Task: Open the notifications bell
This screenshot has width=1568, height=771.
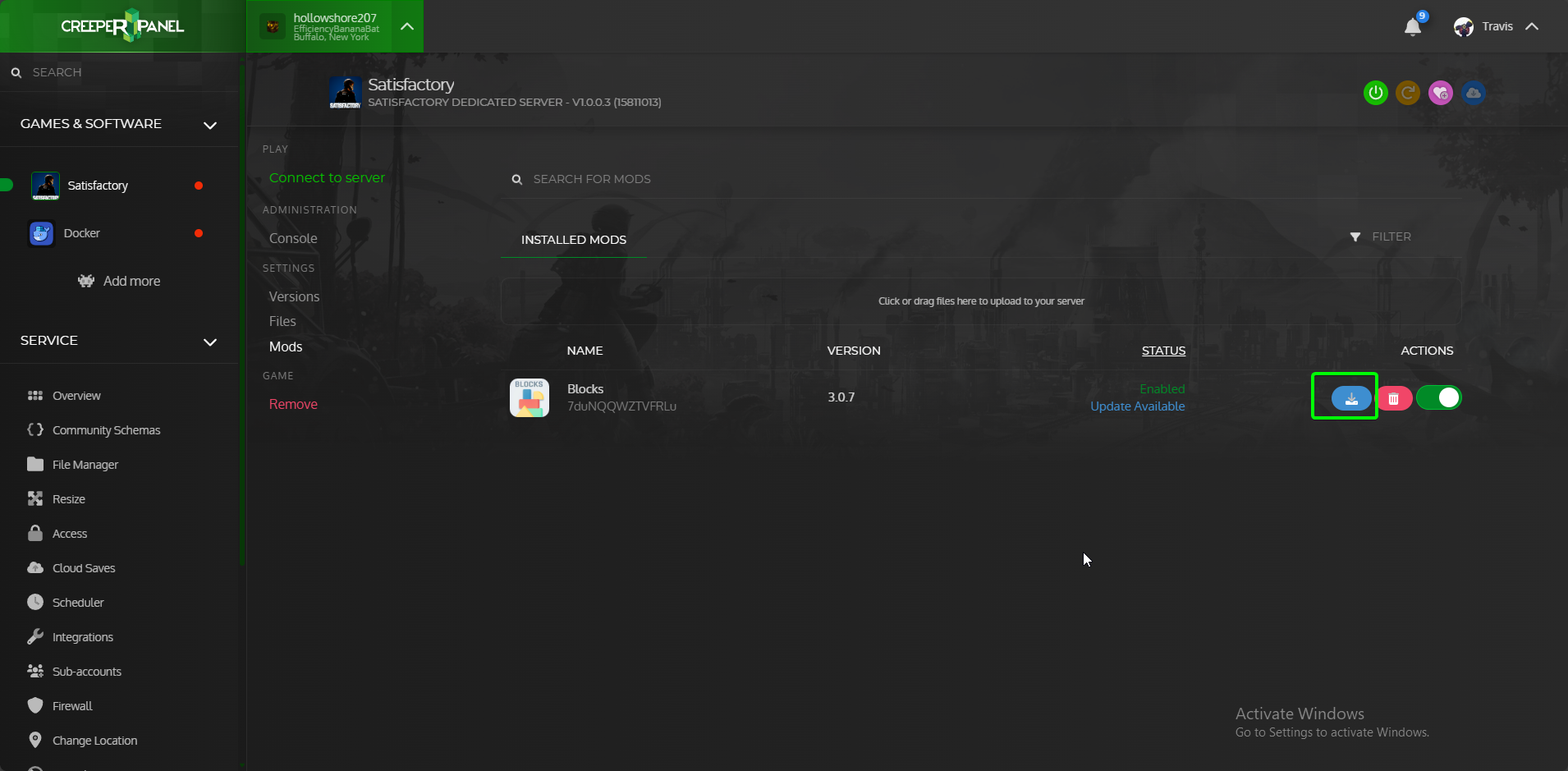Action: click(1413, 27)
